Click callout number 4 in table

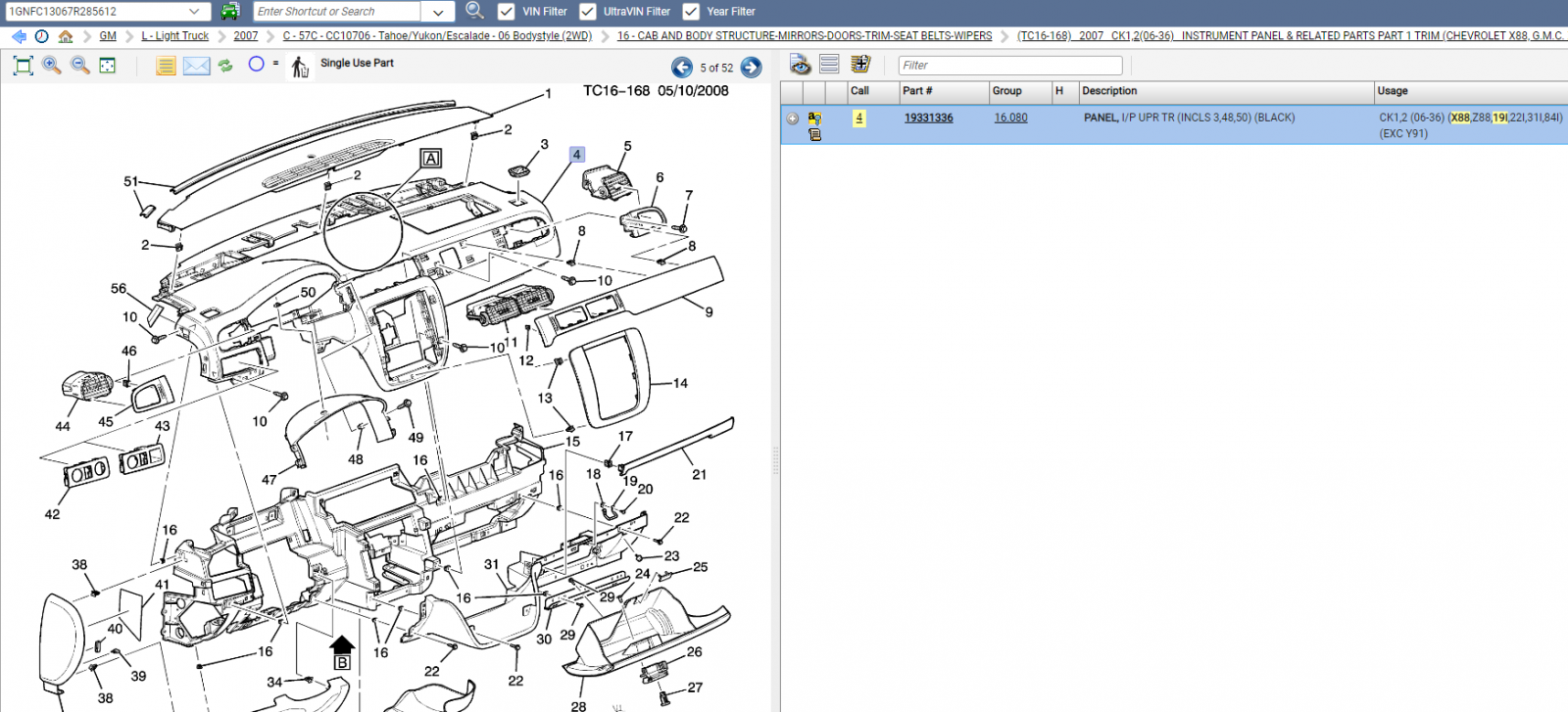click(859, 119)
